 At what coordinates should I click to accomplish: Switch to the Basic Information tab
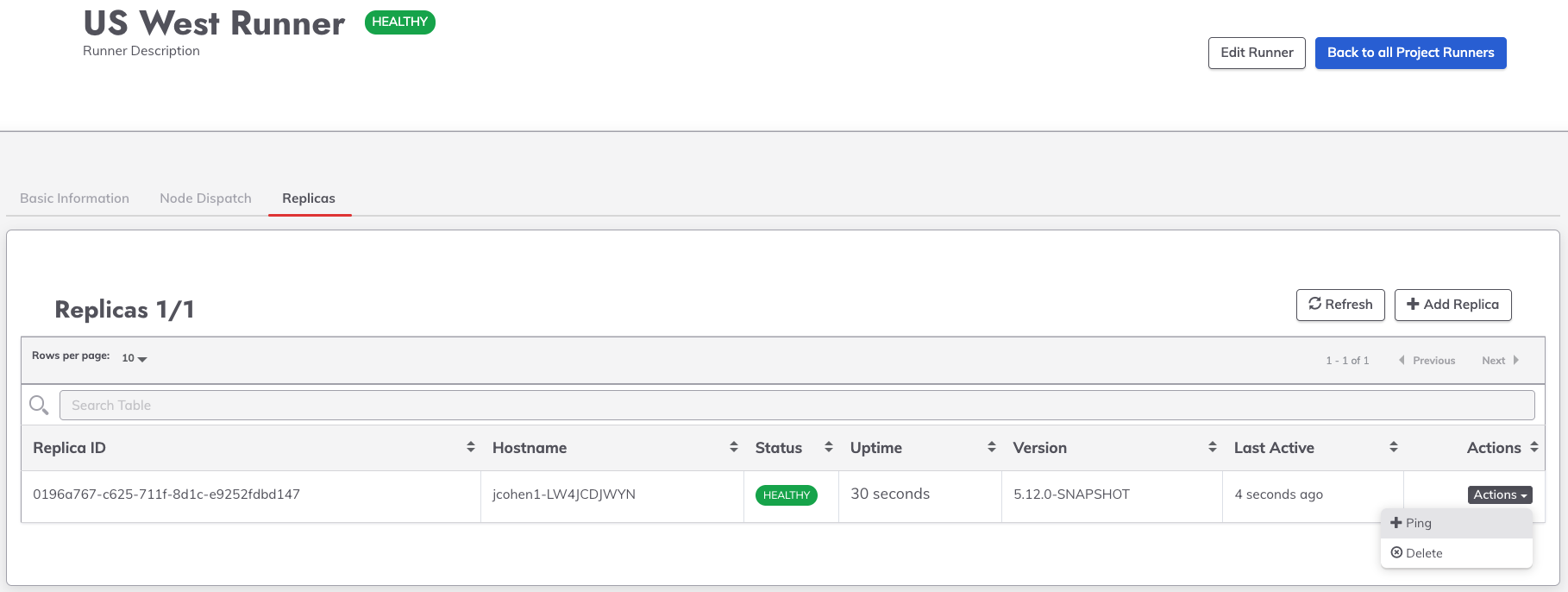(75, 198)
